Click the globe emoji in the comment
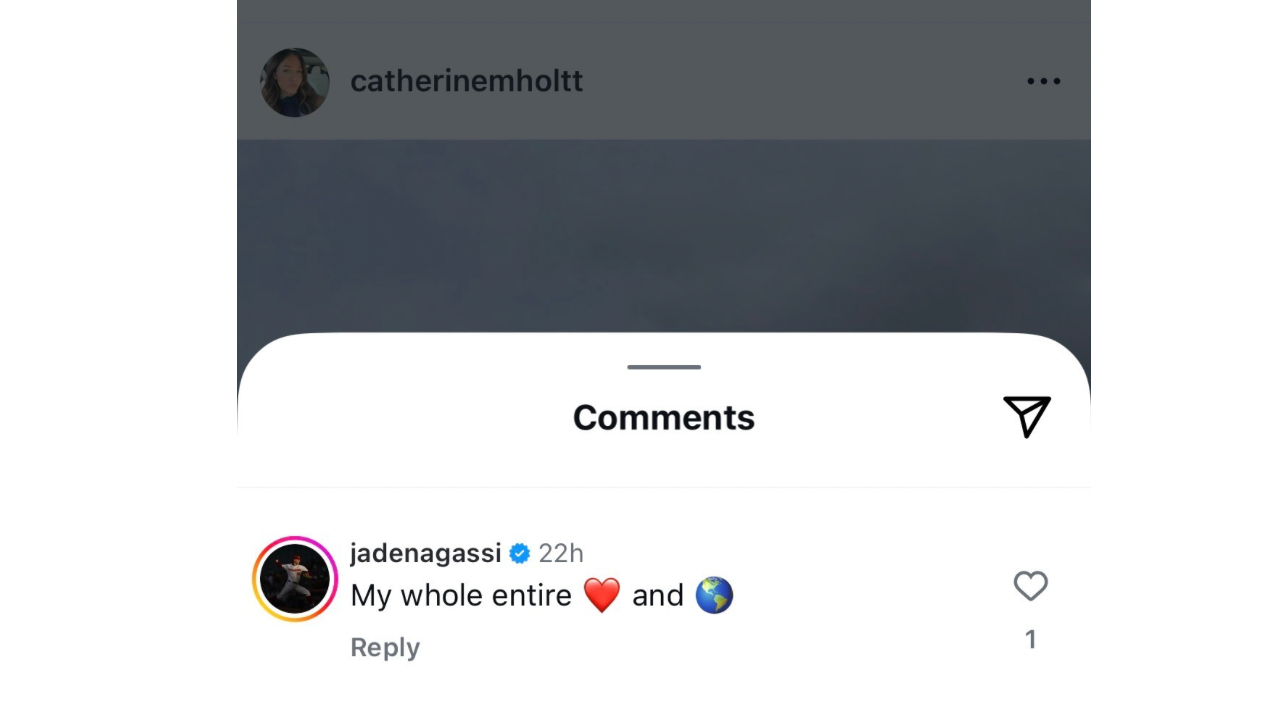This screenshot has height=720, width=1280. point(713,595)
